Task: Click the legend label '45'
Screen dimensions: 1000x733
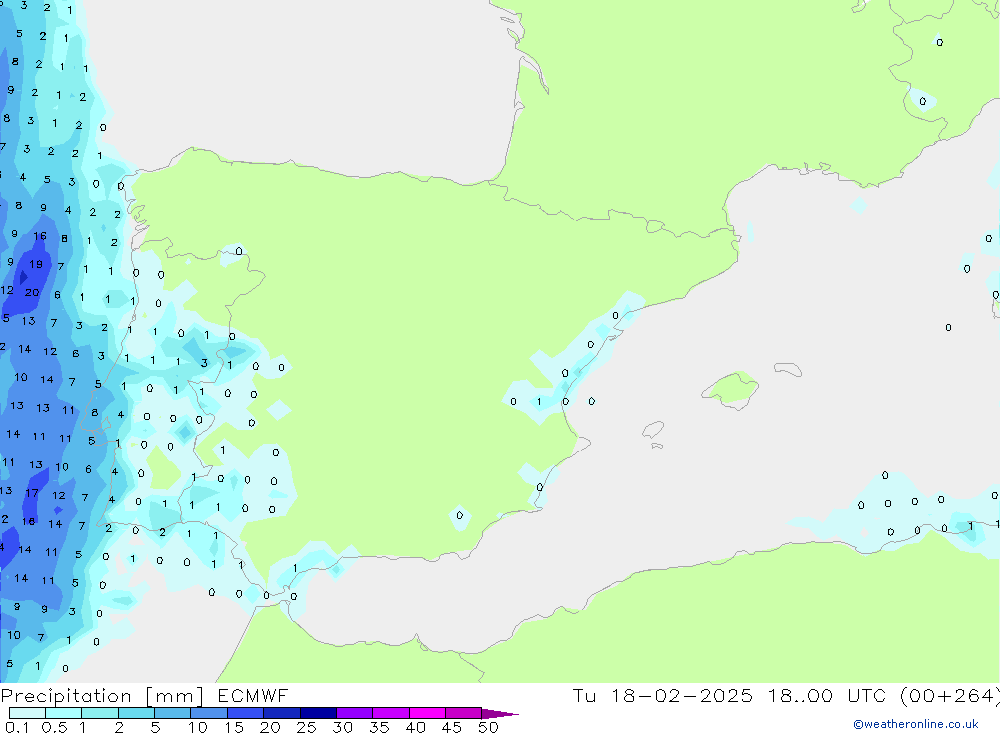Action: point(452,727)
